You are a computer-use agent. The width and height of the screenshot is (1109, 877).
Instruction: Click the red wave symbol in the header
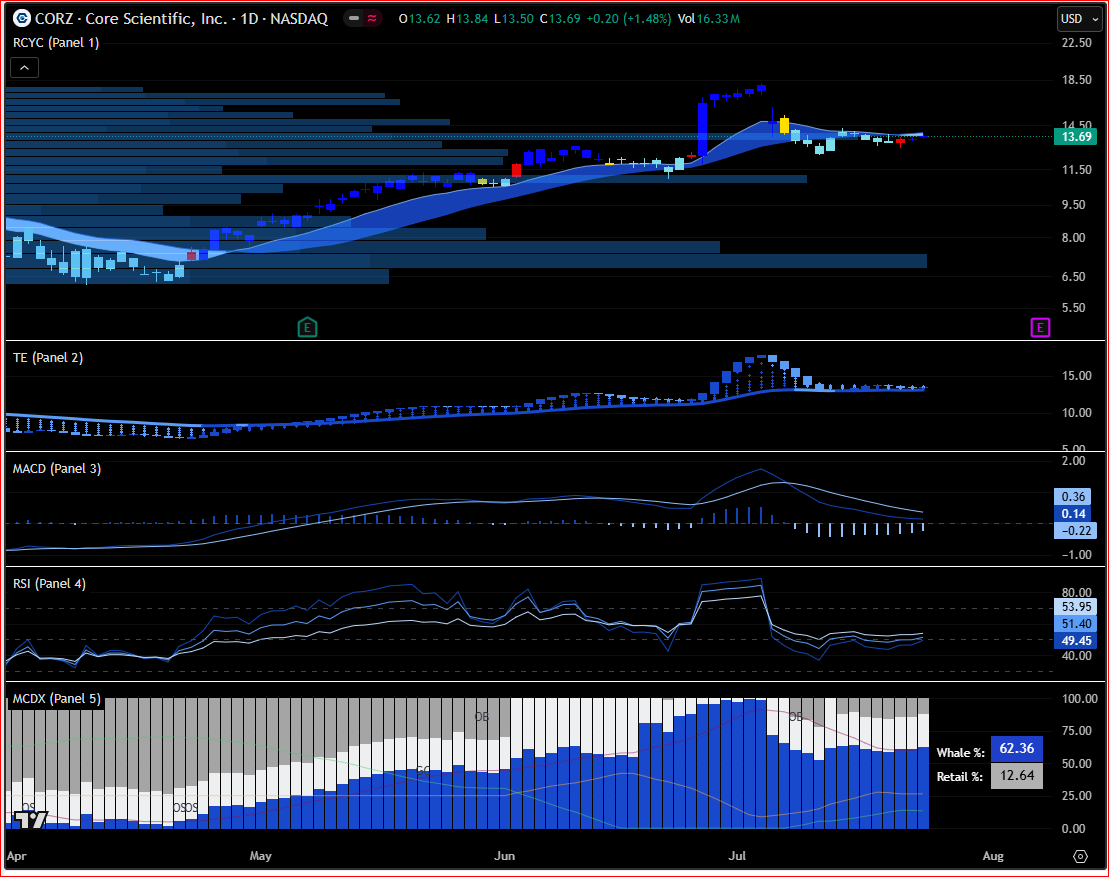click(372, 18)
